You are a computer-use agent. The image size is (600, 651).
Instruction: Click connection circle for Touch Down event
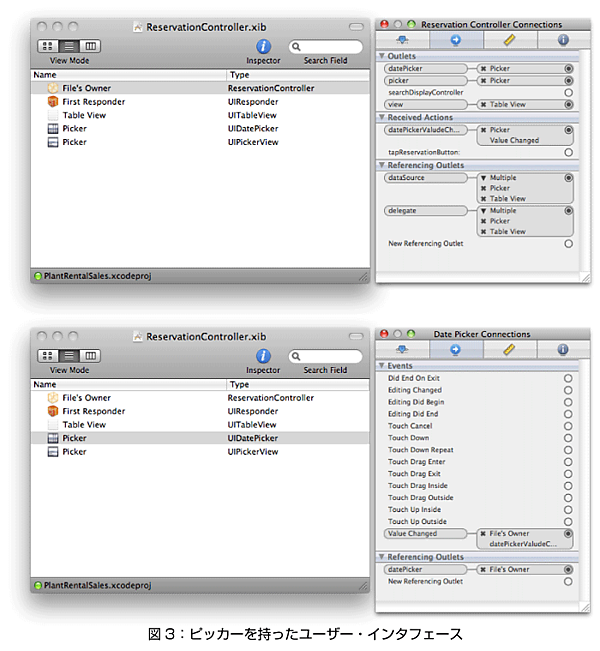pos(568,438)
